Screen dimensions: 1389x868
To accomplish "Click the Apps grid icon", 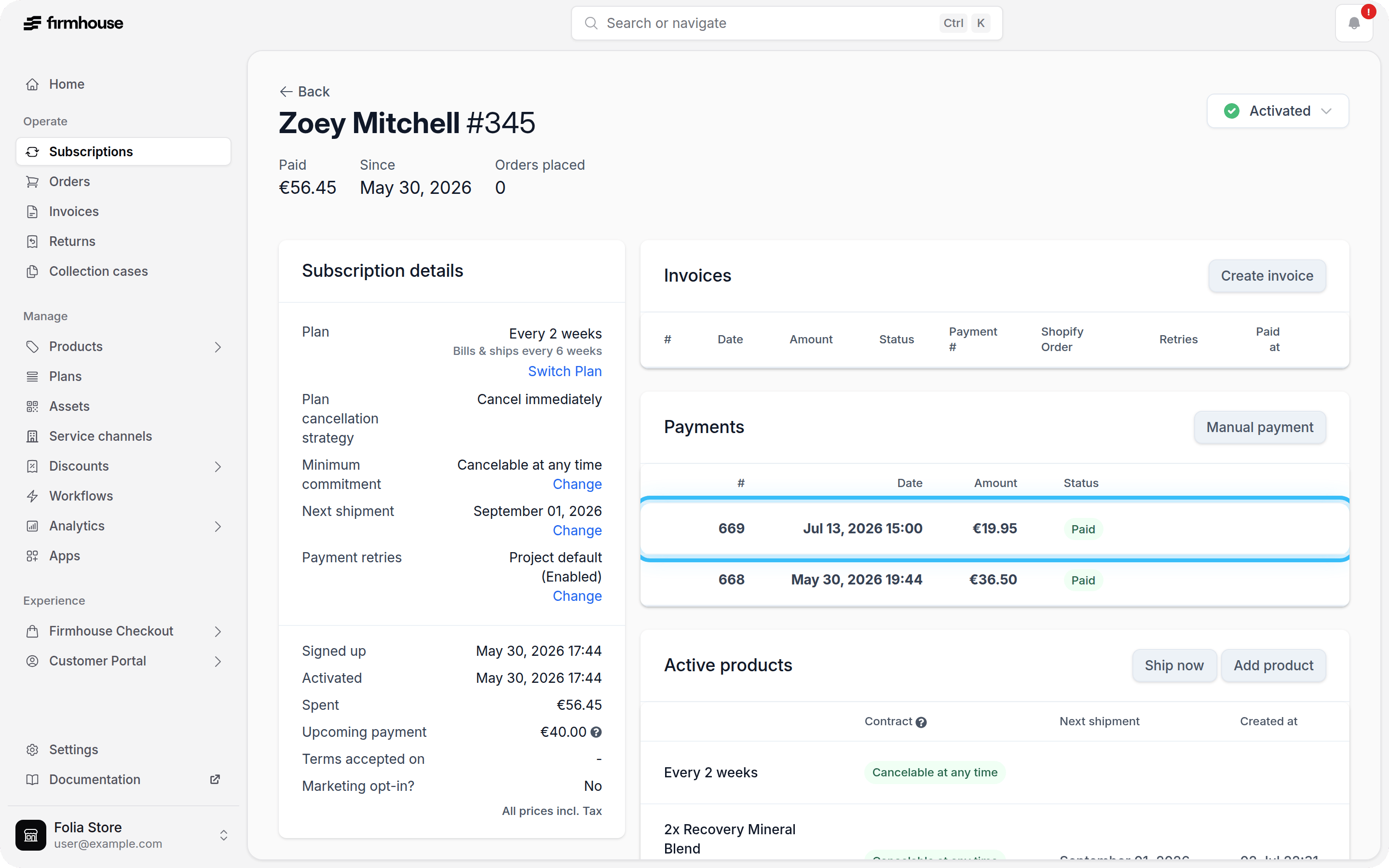I will [x=32, y=556].
